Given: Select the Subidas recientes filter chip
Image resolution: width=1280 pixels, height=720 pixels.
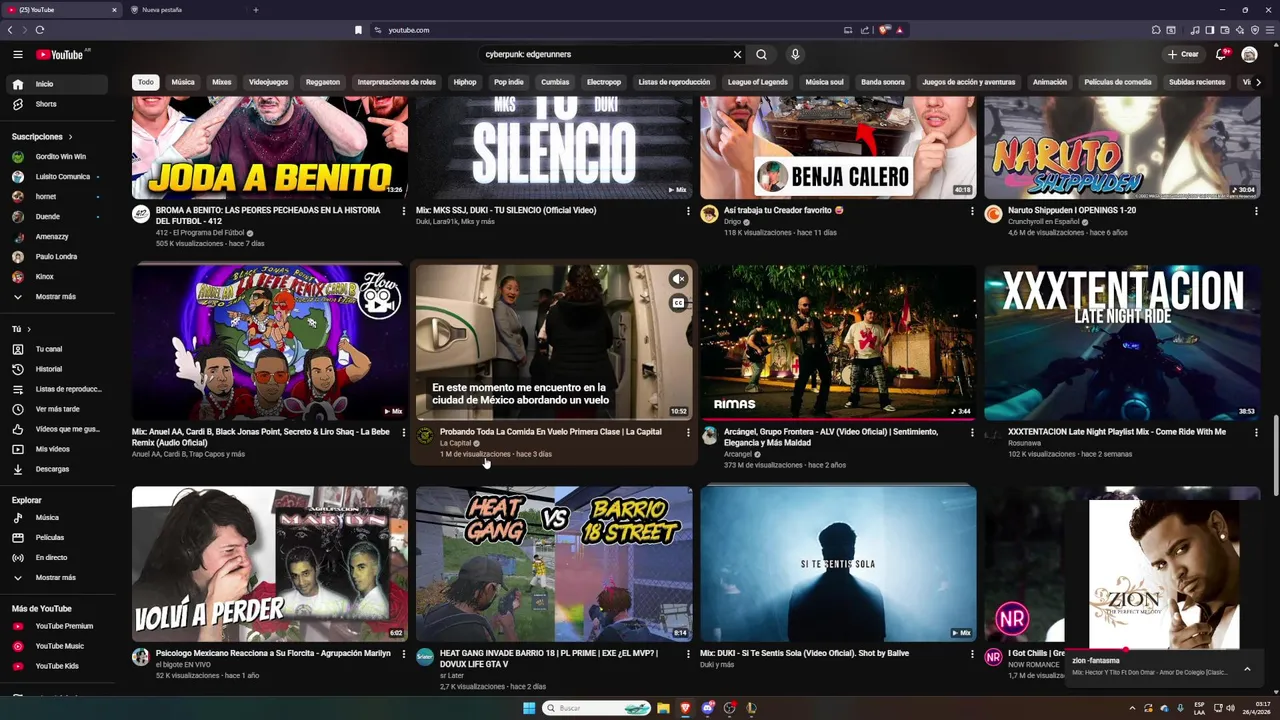Looking at the screenshot, I should [1197, 82].
